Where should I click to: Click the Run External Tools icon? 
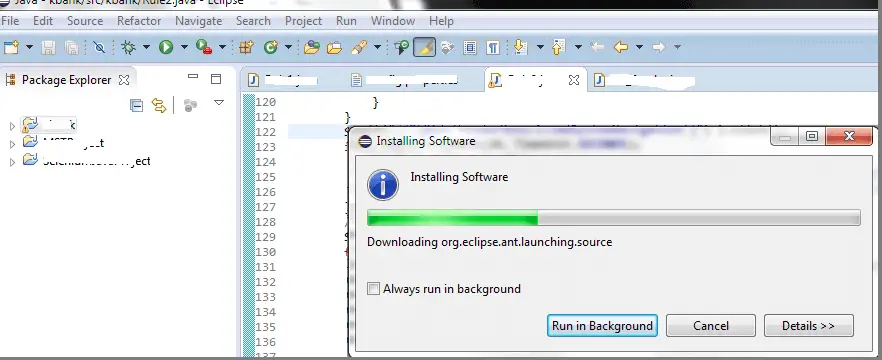(x=204, y=47)
